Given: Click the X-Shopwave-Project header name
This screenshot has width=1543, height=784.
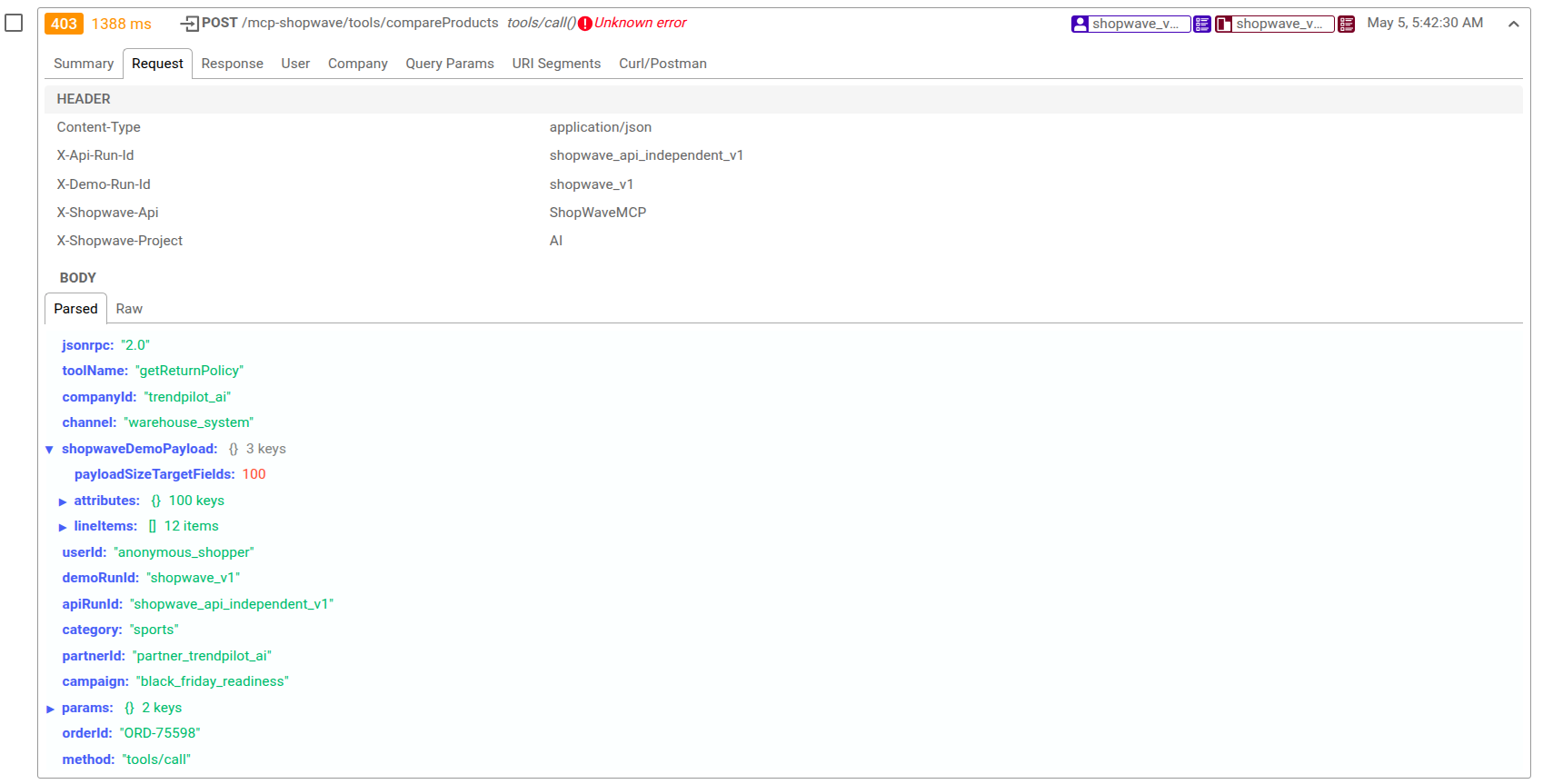Looking at the screenshot, I should point(120,241).
